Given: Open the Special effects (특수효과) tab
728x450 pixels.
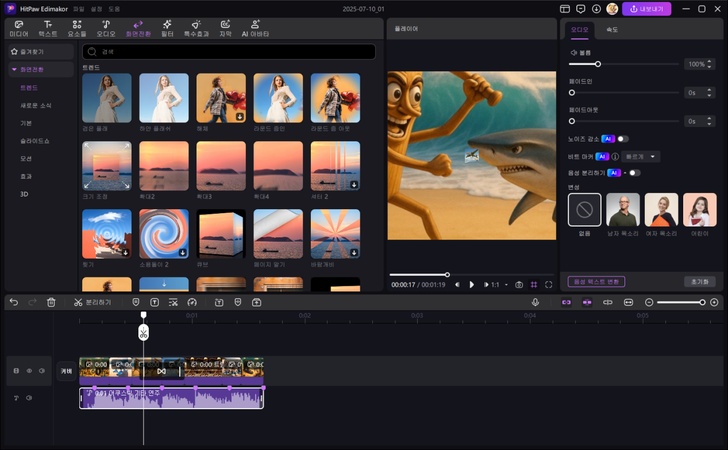Looking at the screenshot, I should pyautogui.click(x=196, y=28).
